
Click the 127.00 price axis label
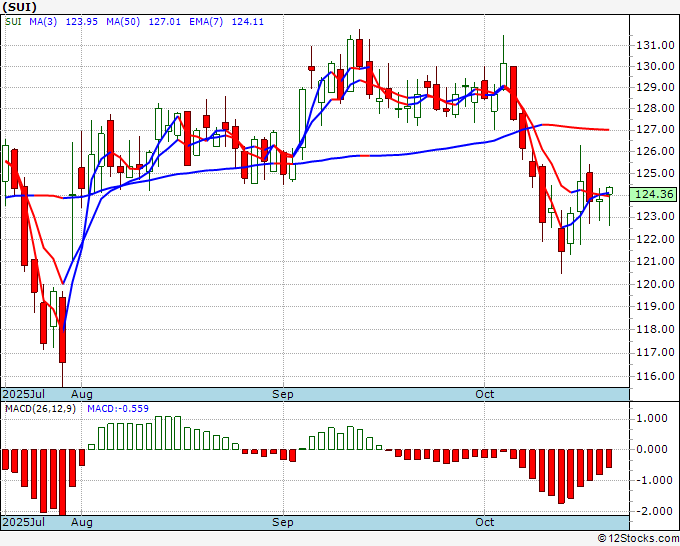click(655, 129)
